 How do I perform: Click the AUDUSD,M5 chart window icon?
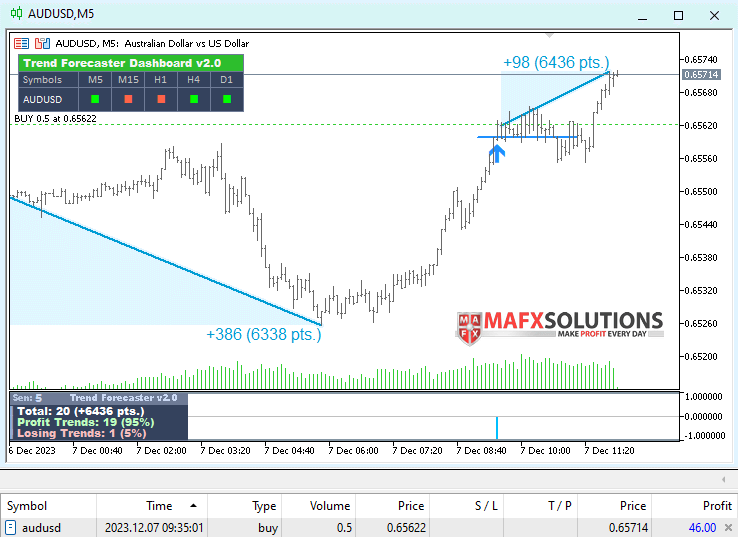click(16, 14)
